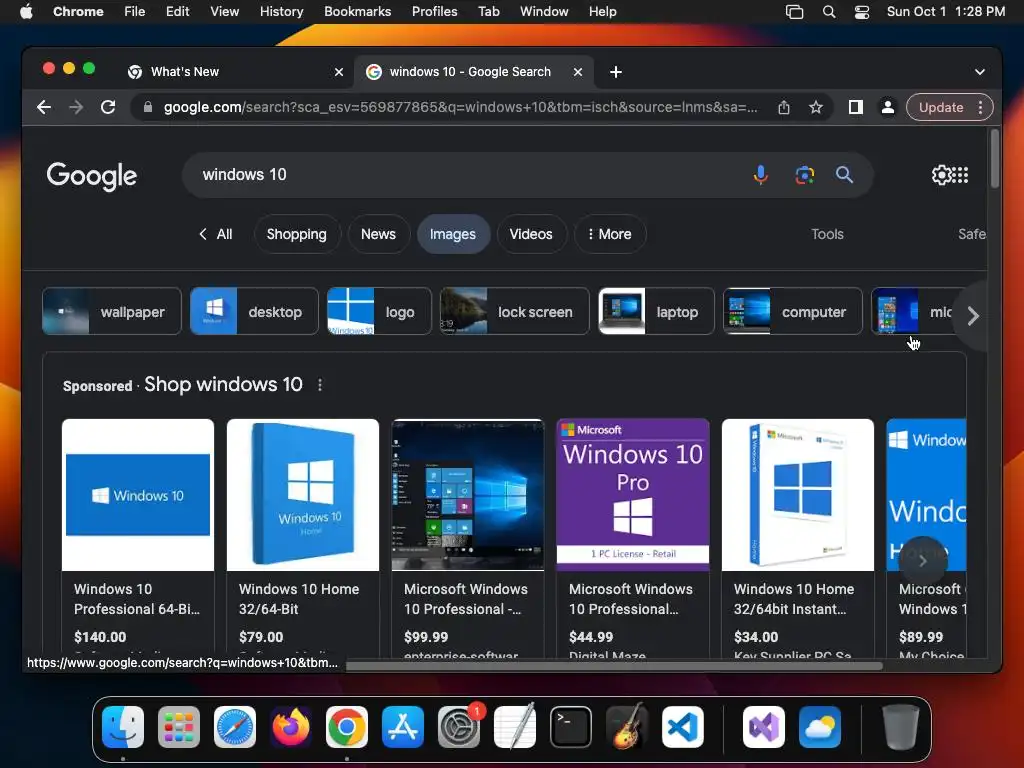Open the Tab menu in menu bar
This screenshot has height=768, width=1024.
[488, 12]
